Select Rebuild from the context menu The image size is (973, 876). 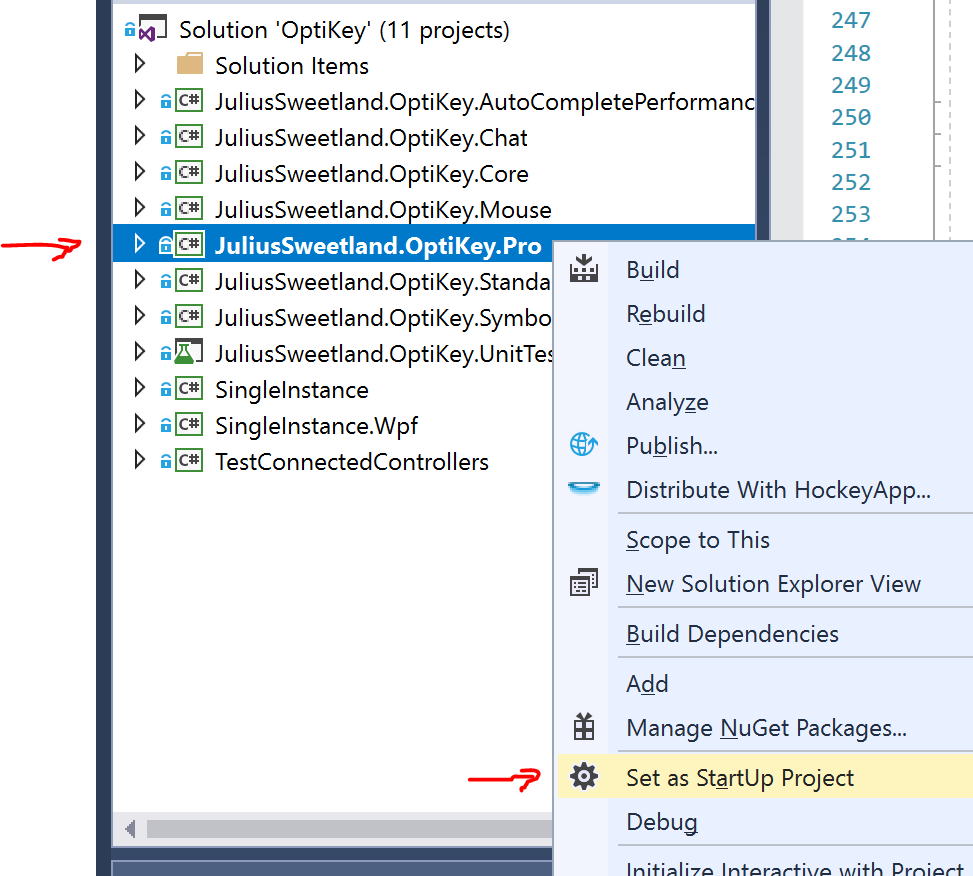click(x=665, y=313)
